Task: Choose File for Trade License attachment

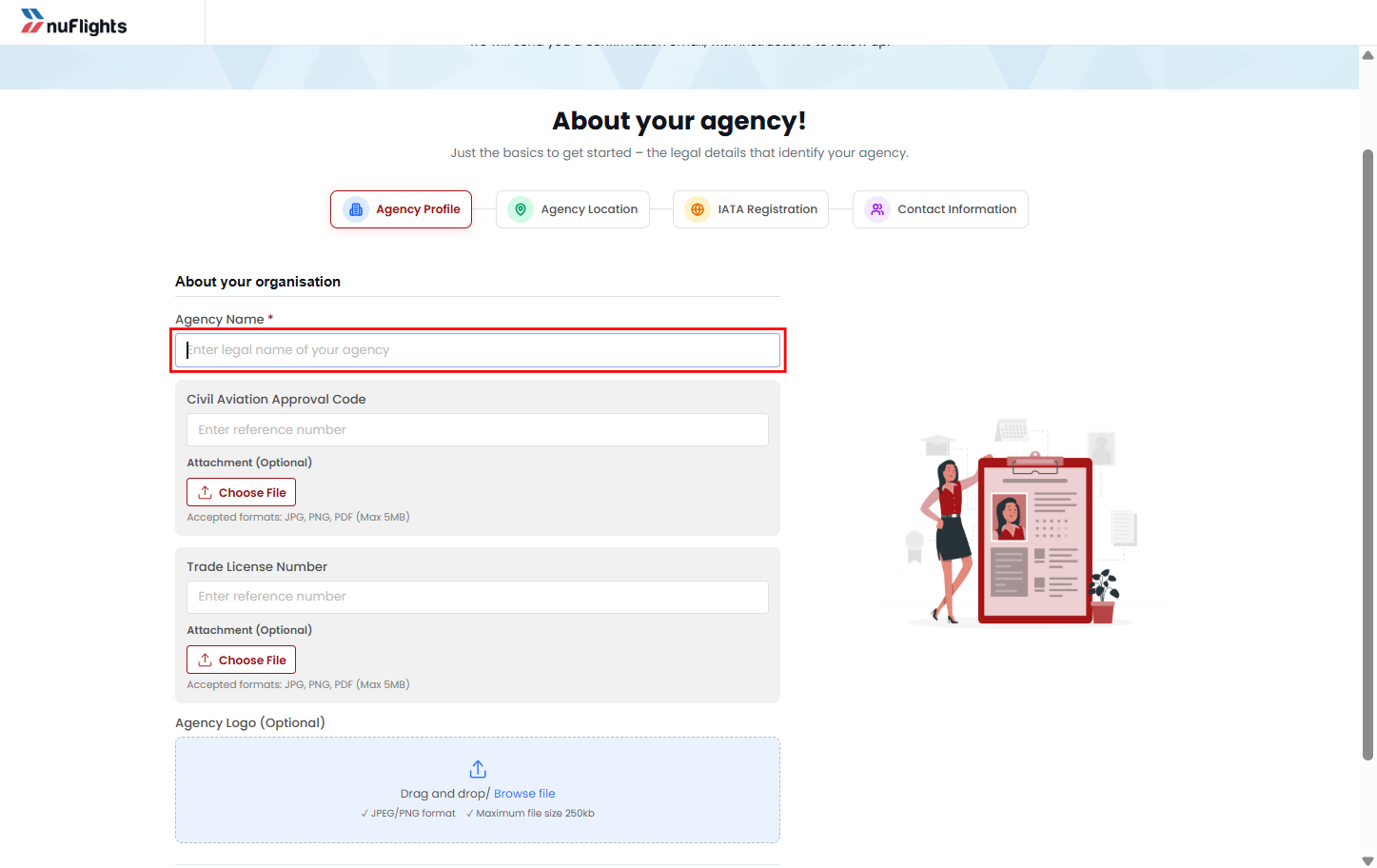Action: click(242, 661)
